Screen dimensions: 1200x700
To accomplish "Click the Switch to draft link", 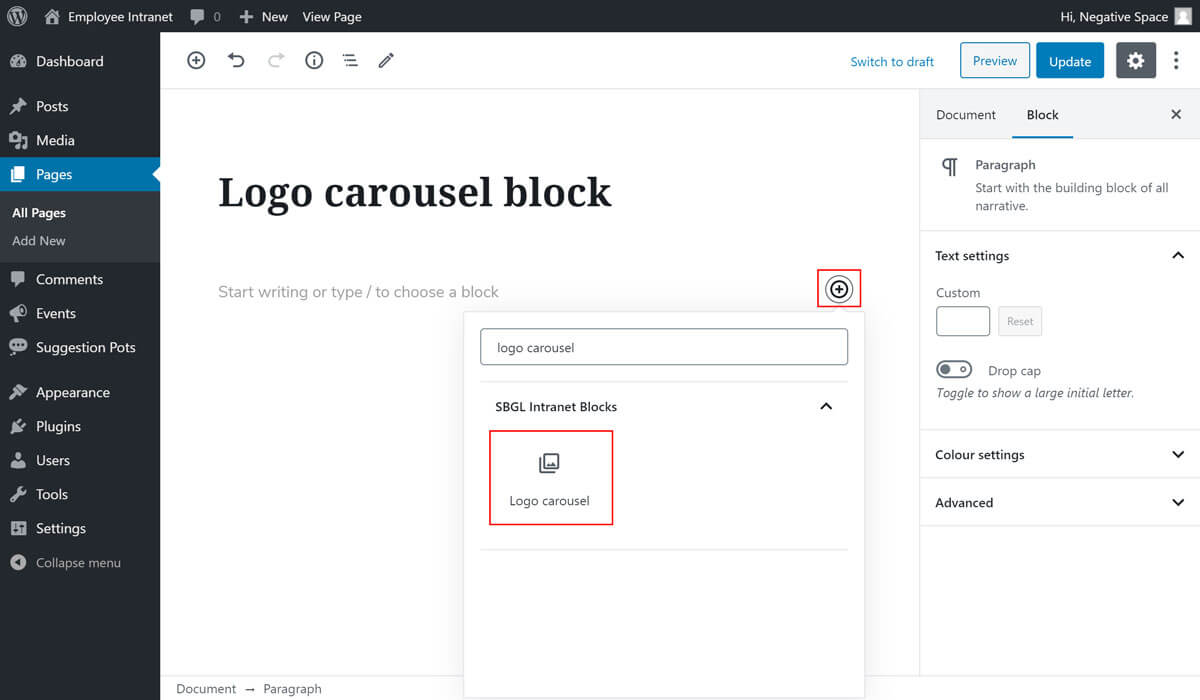I will (x=892, y=62).
